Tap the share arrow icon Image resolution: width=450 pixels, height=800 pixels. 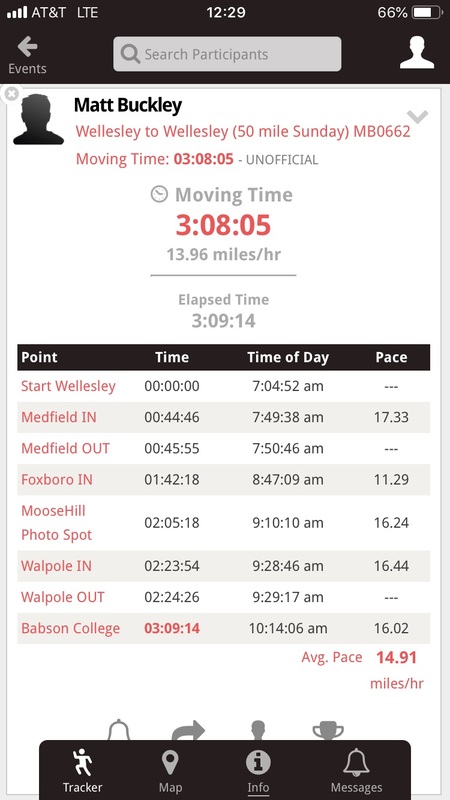(188, 730)
